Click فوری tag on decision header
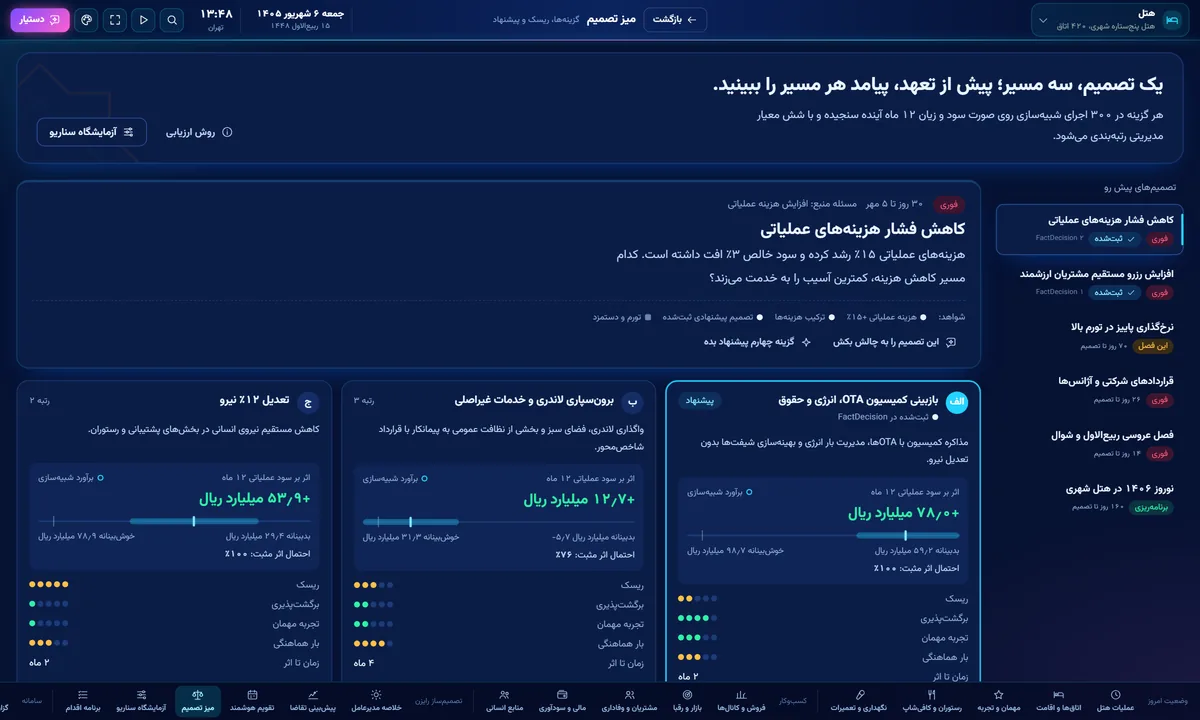This screenshot has width=1200, height=720. [x=949, y=204]
